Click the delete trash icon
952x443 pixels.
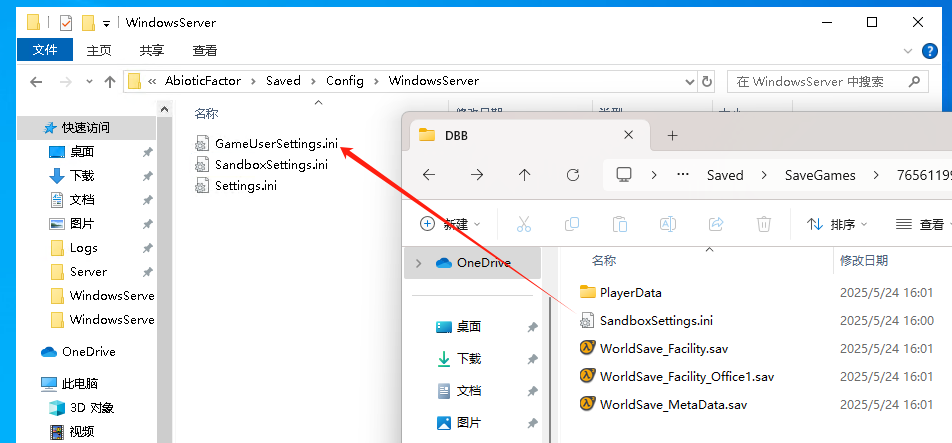click(764, 224)
